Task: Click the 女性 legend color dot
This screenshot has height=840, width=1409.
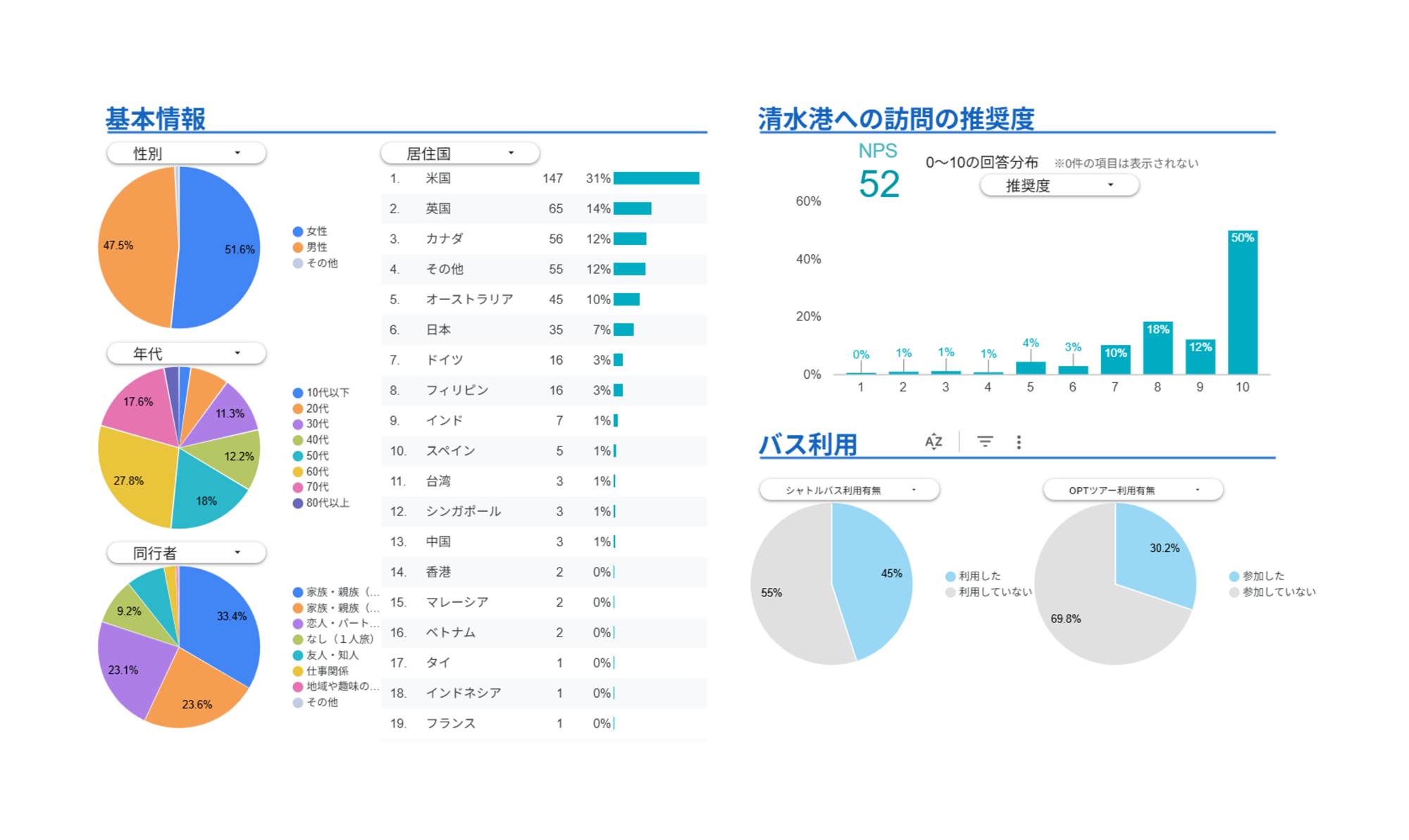Action: point(298,232)
